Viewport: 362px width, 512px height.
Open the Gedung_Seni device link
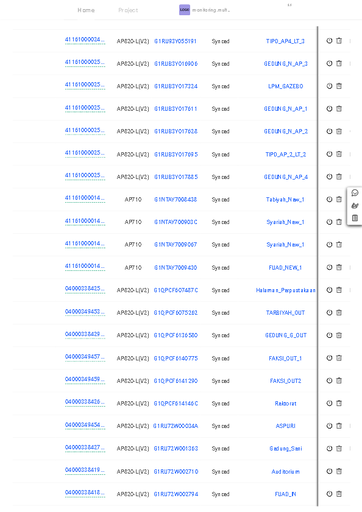[x=285, y=449]
